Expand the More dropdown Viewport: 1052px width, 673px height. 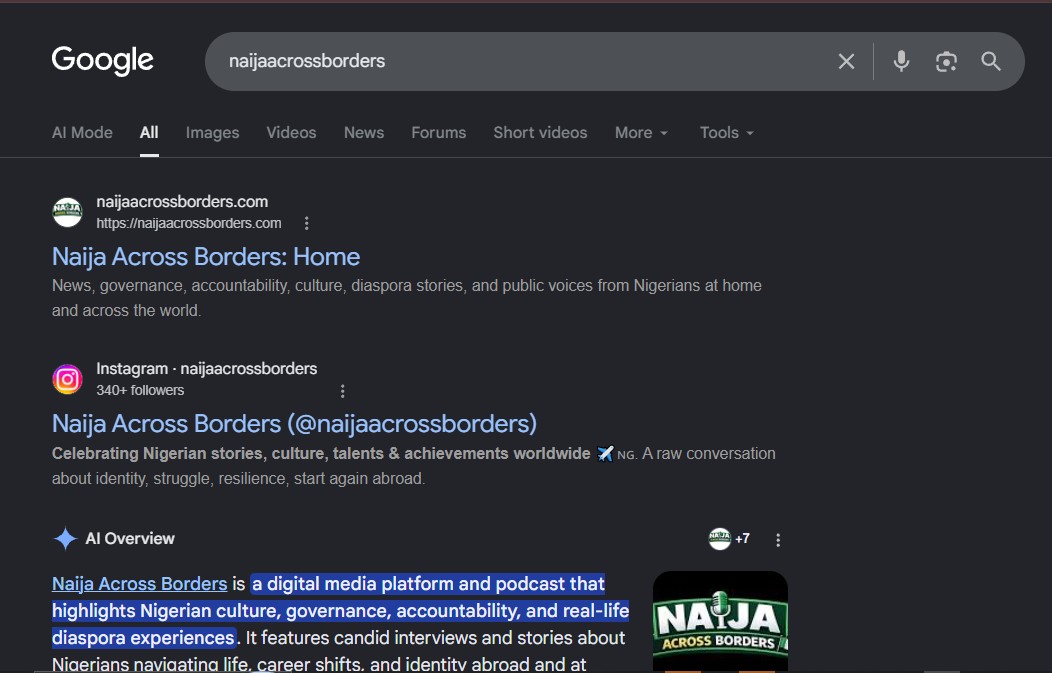(x=641, y=132)
